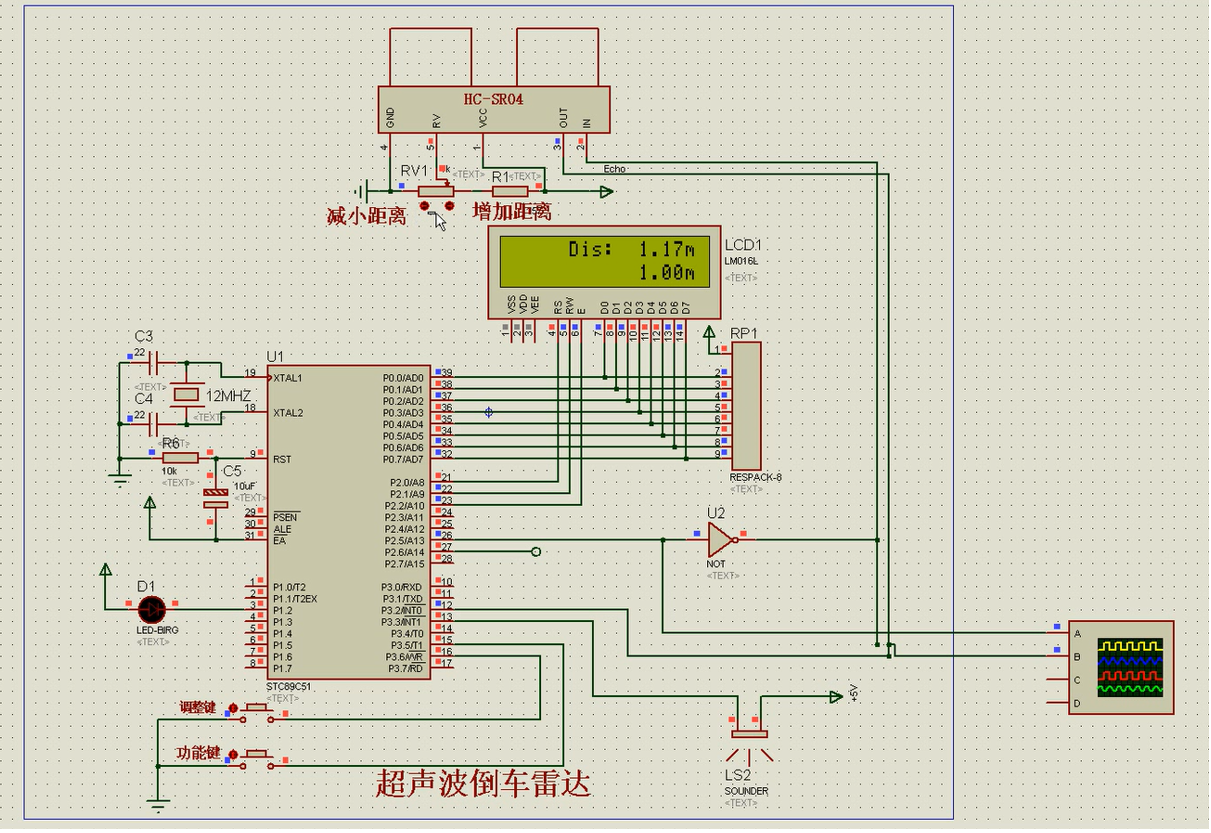Click the P3.2/INT0 pin label
This screenshot has width=1211, height=833.
(x=402, y=610)
